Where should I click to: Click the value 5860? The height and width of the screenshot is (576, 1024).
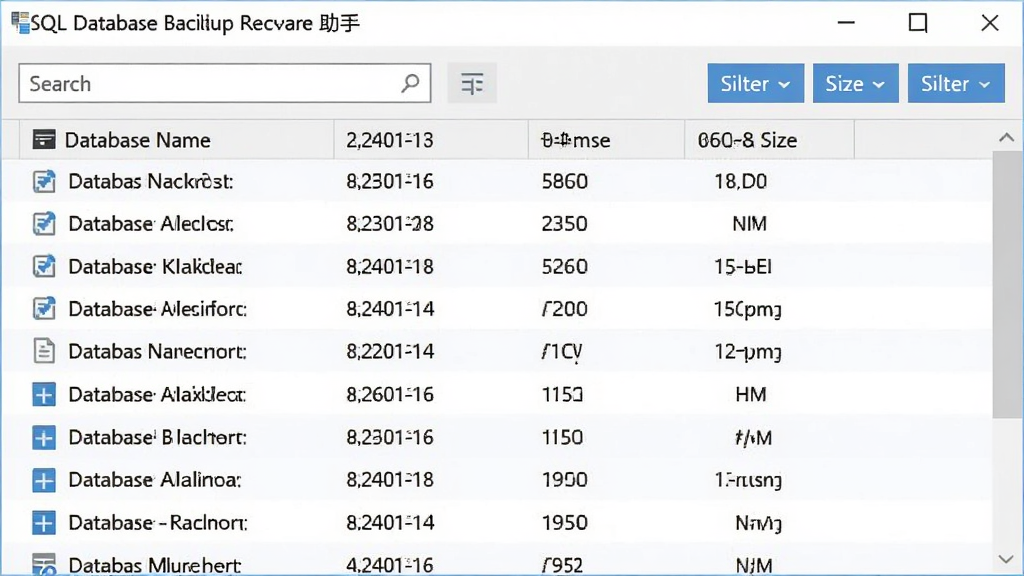tap(564, 181)
